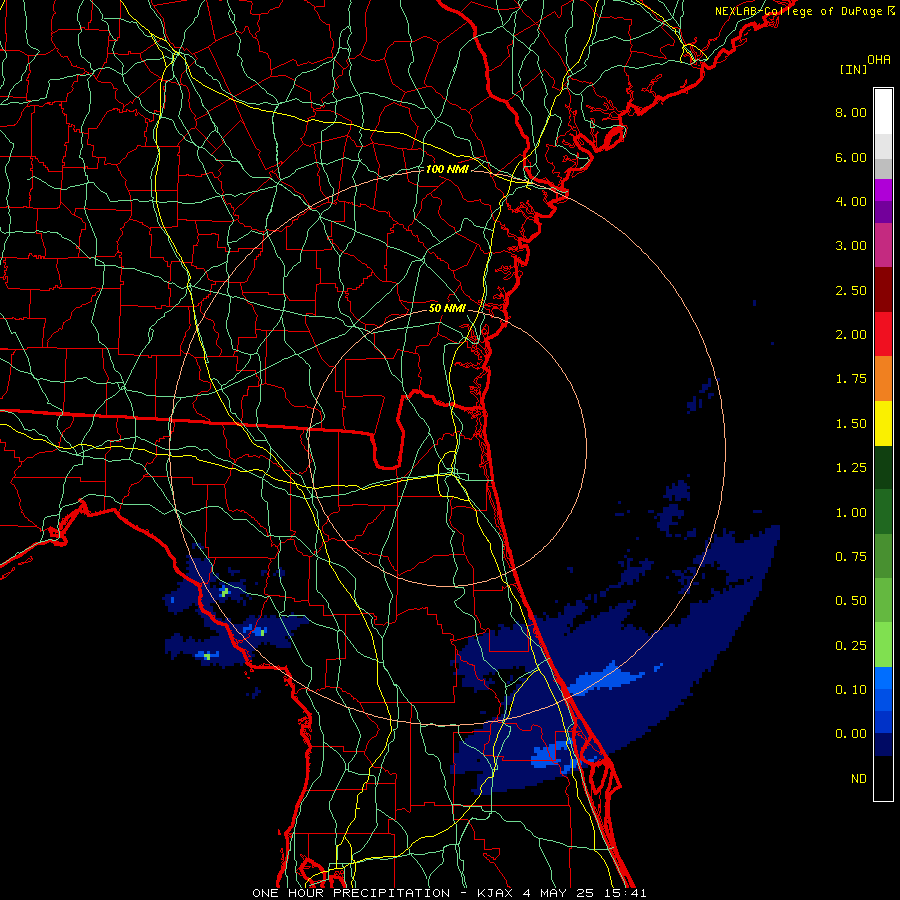
Task: Select the 0.00 legend value
Action: pyautogui.click(x=851, y=734)
